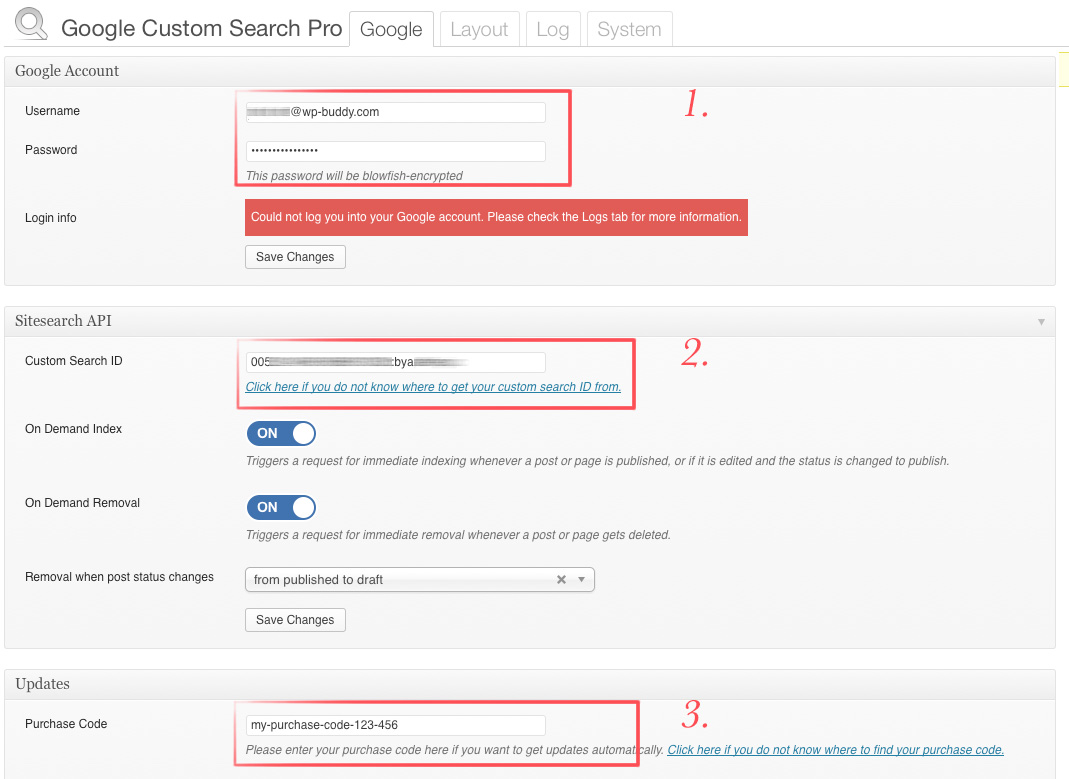Image resolution: width=1069 pixels, height=779 pixels.
Task: Click the Purchase Code input field
Action: (x=395, y=725)
